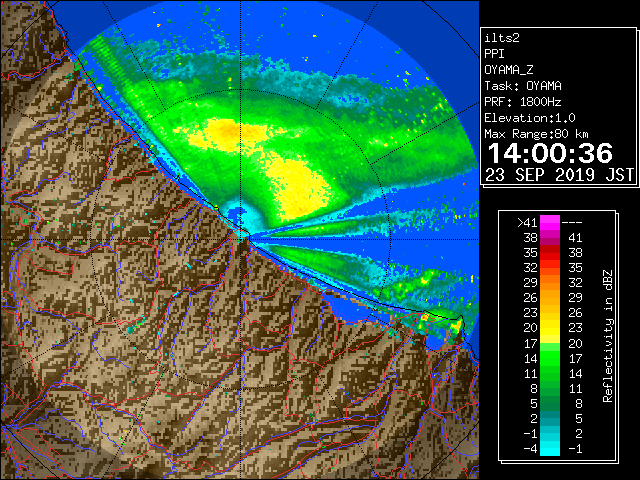The height and width of the screenshot is (480, 640).
Task: Click the left-column '38' legend value
Action: point(531,238)
